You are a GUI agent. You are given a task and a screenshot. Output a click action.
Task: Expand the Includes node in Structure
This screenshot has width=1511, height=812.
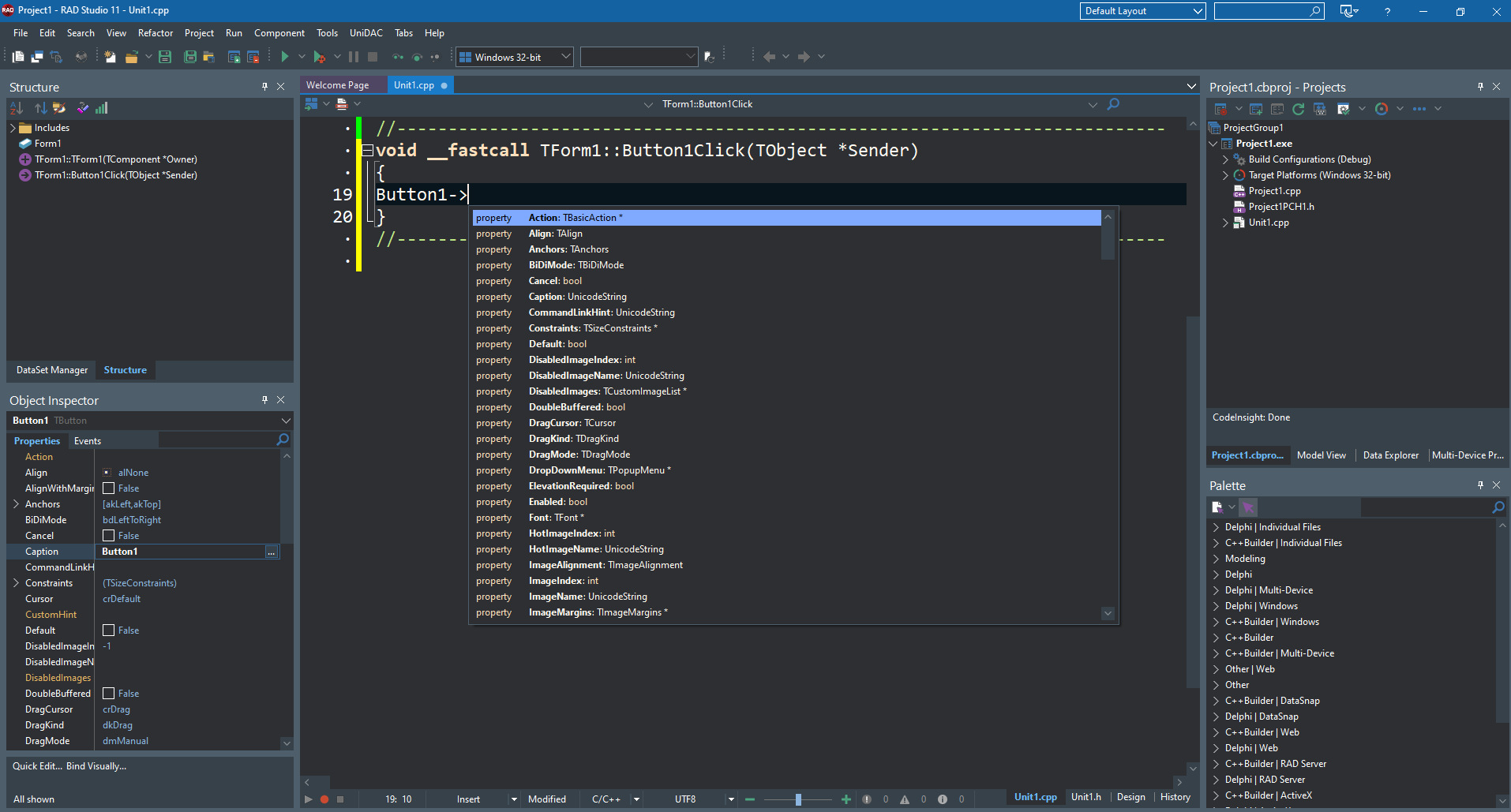click(x=13, y=128)
